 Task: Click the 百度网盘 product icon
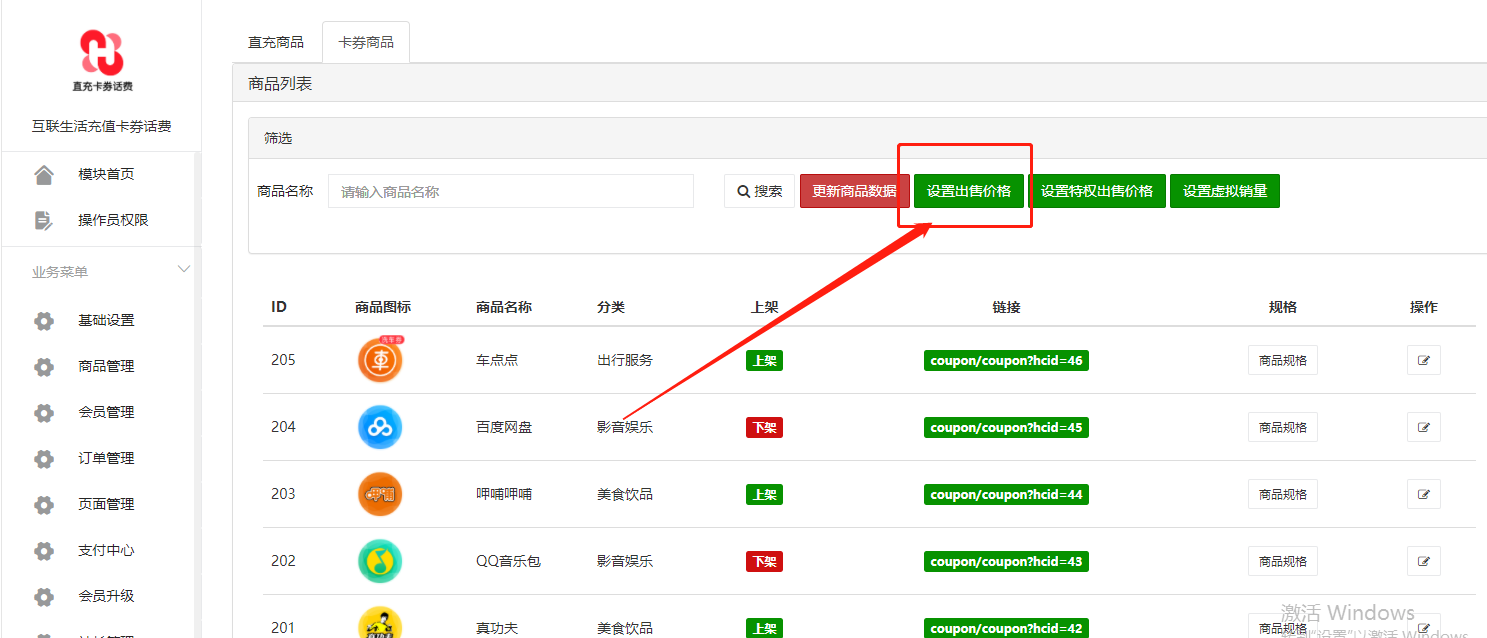click(x=380, y=427)
